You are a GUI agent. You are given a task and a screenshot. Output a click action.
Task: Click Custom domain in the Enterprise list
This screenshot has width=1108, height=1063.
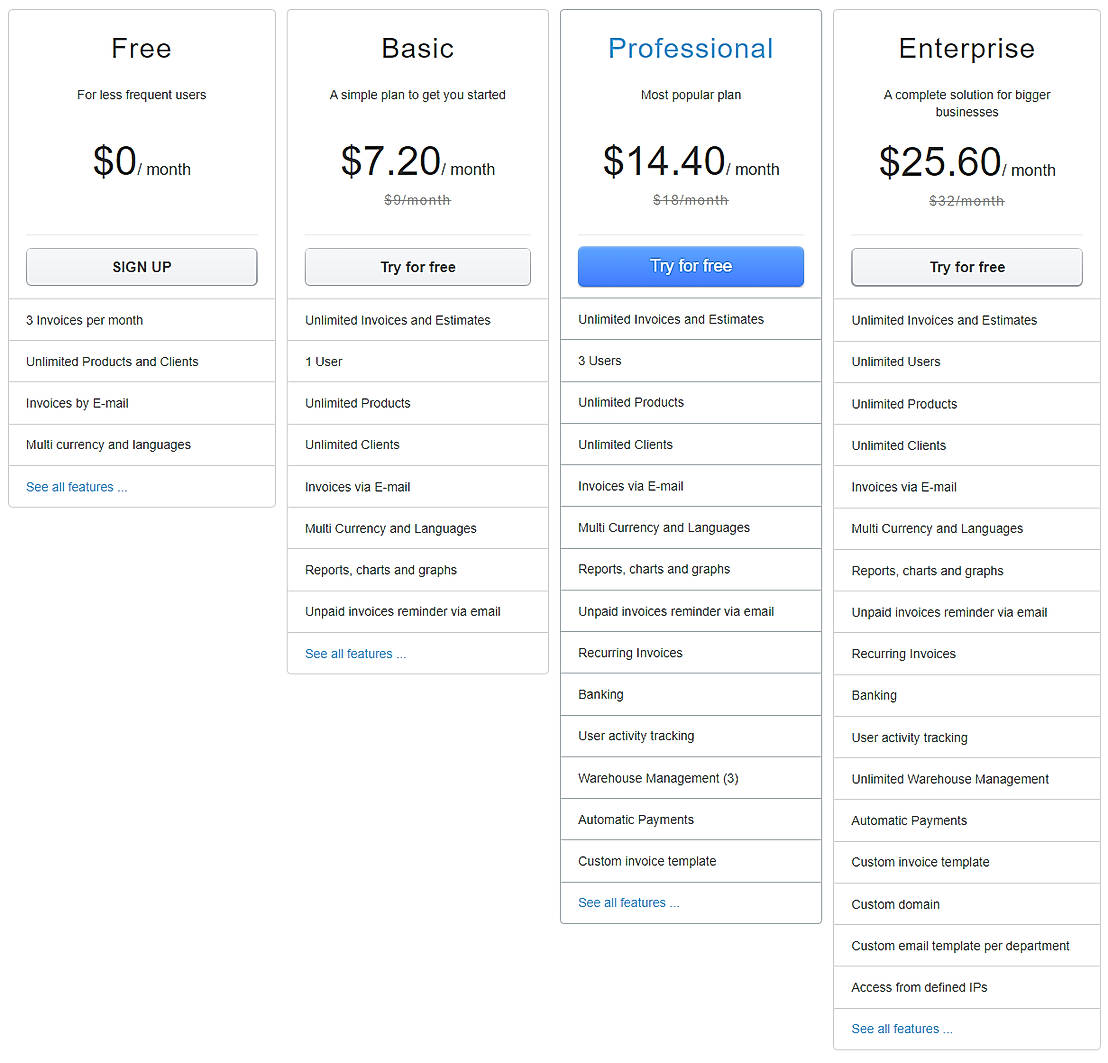[895, 904]
